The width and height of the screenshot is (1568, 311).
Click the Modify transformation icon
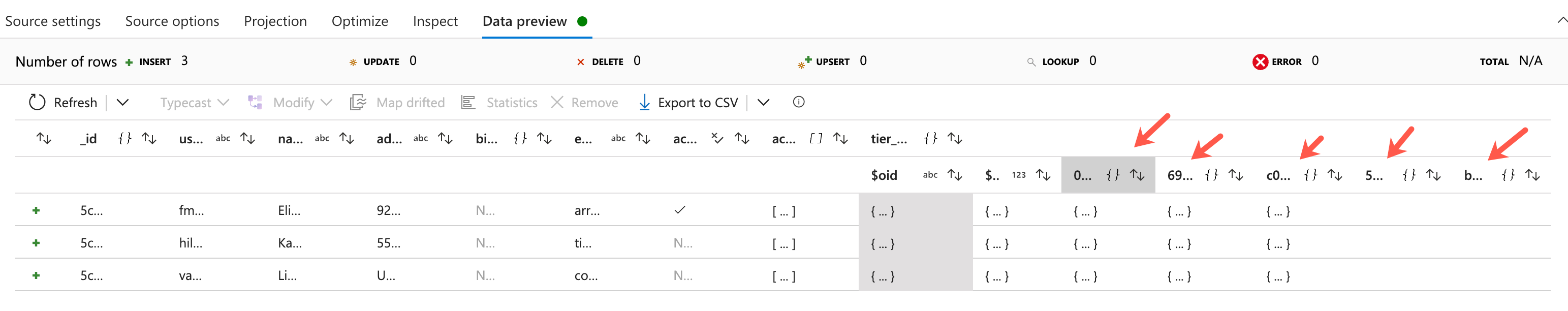(x=256, y=102)
